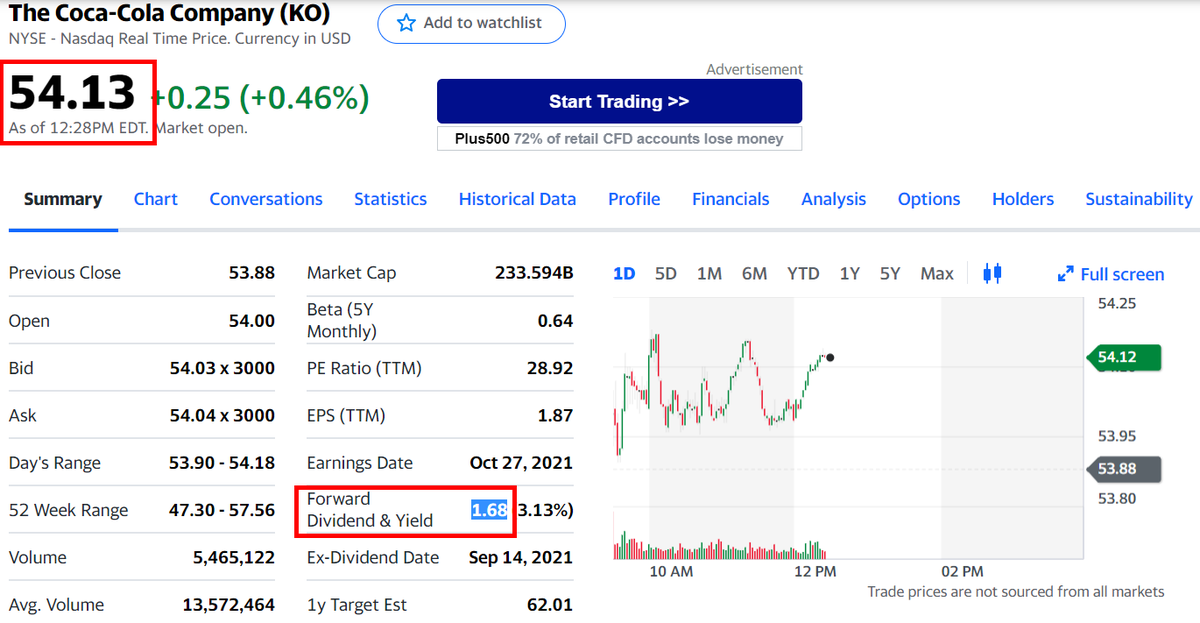
Task: Select the 1M chart range
Action: click(709, 273)
